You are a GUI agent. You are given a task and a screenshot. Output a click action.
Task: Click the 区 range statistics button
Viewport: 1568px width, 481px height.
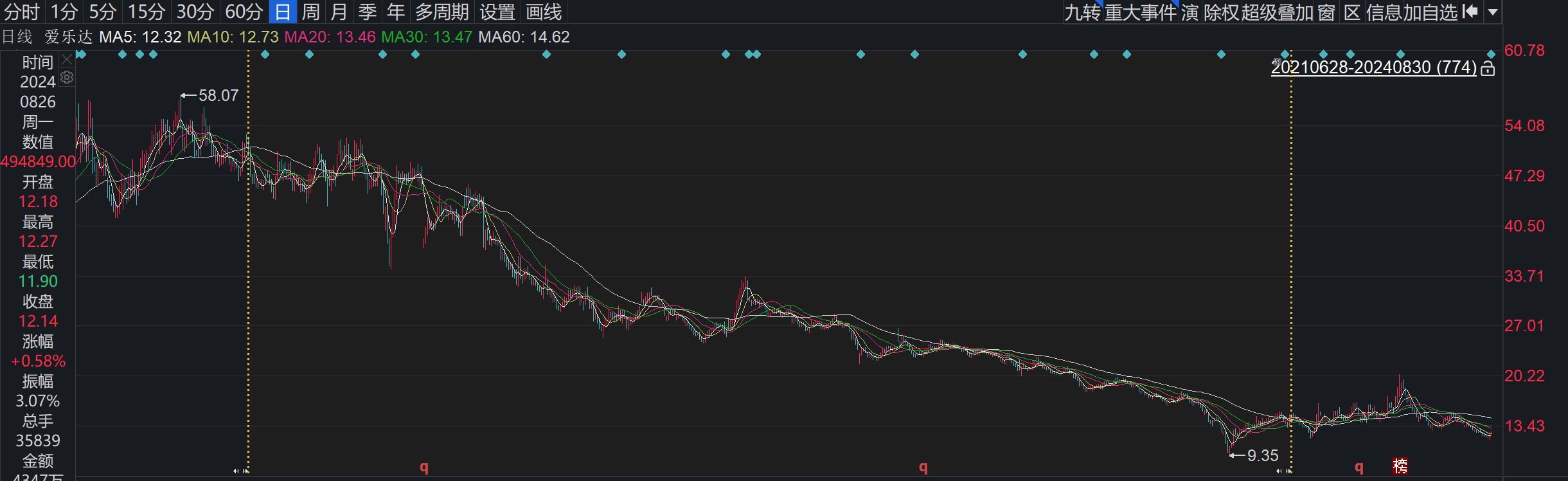[x=1353, y=12]
